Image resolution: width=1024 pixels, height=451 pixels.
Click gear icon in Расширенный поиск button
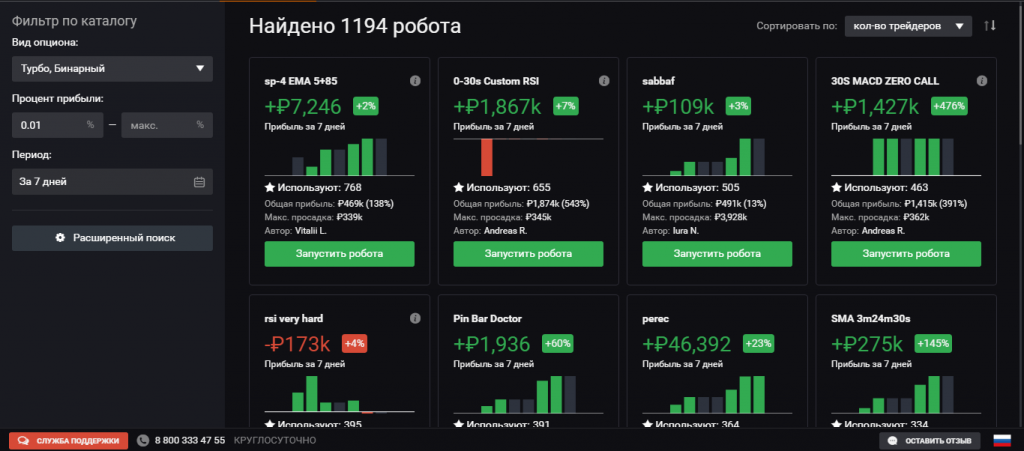[60, 238]
